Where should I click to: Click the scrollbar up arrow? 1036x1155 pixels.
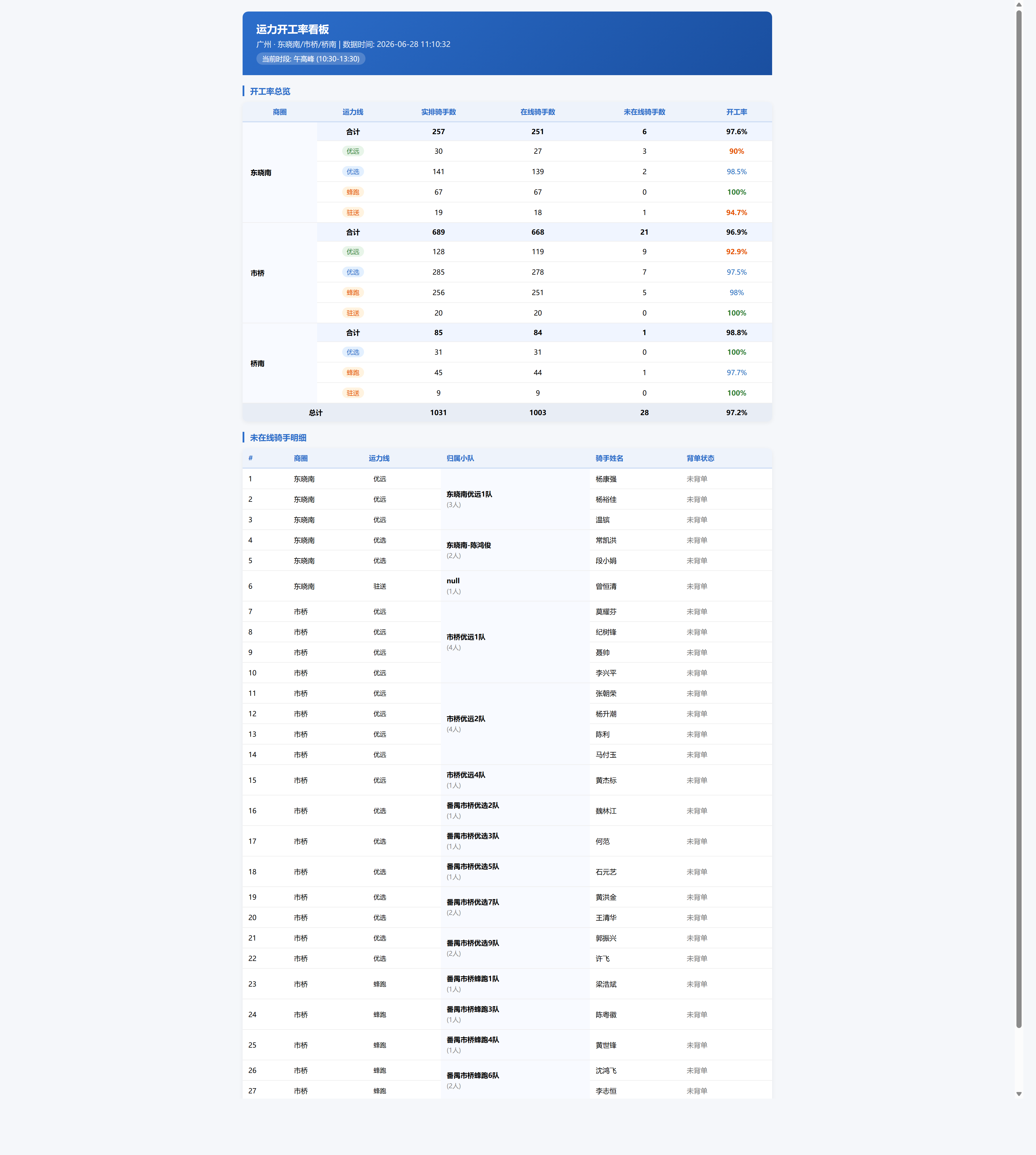point(1019,5)
